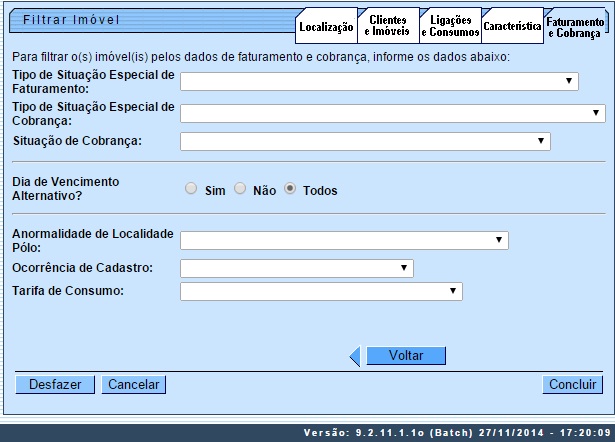Click the blue back arrow icon beside Voltar

click(355, 356)
